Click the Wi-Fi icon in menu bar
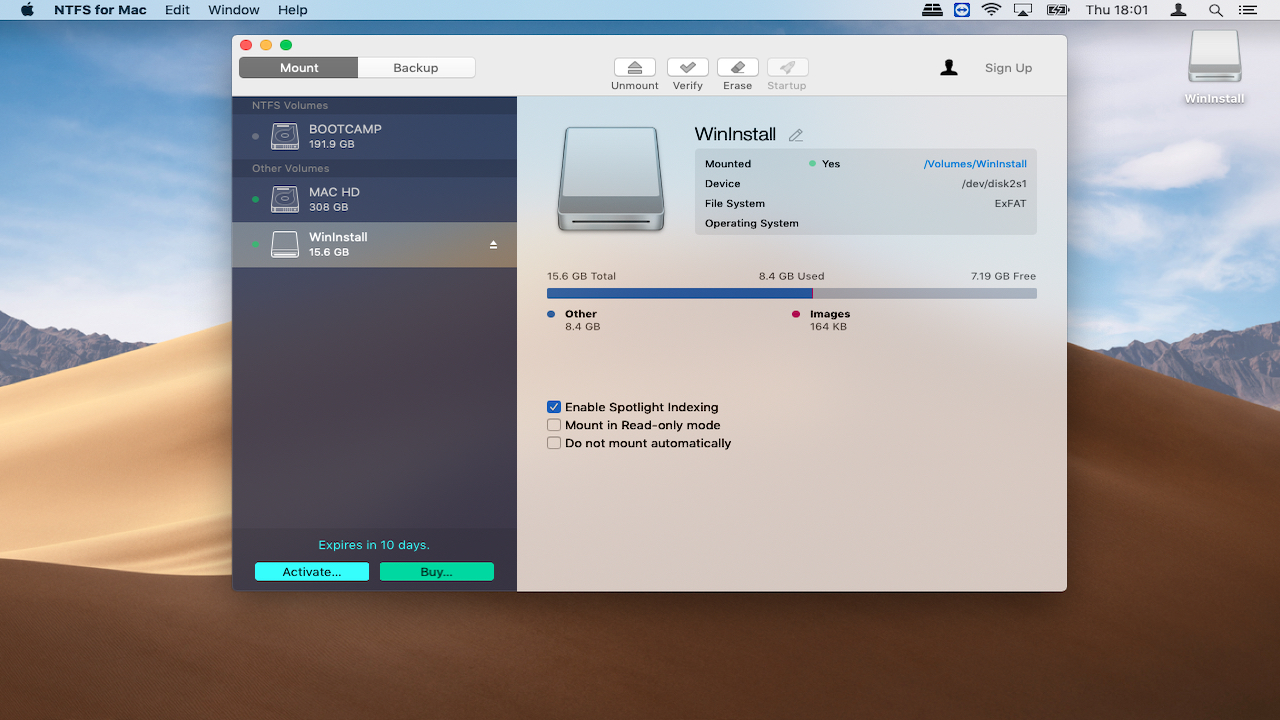1280x720 pixels. pyautogui.click(x=991, y=10)
